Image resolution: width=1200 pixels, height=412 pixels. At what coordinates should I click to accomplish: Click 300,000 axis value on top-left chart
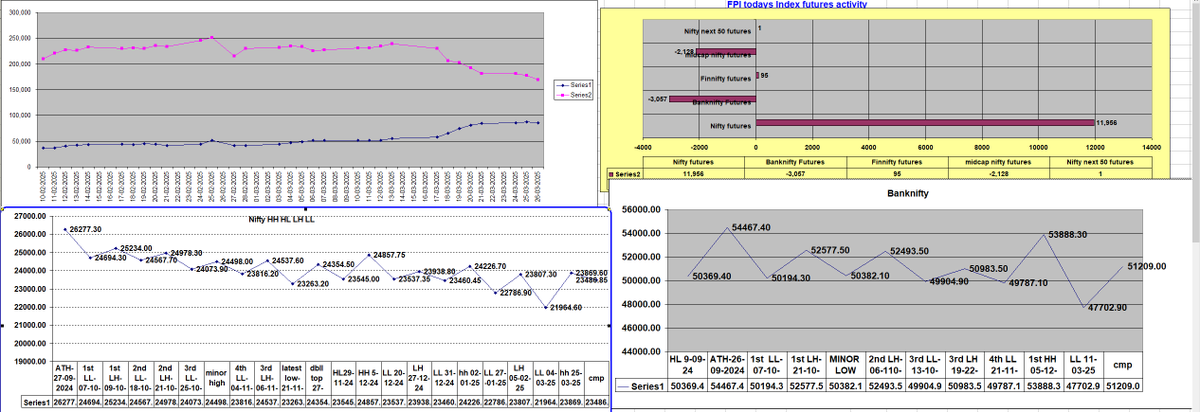[20, 12]
